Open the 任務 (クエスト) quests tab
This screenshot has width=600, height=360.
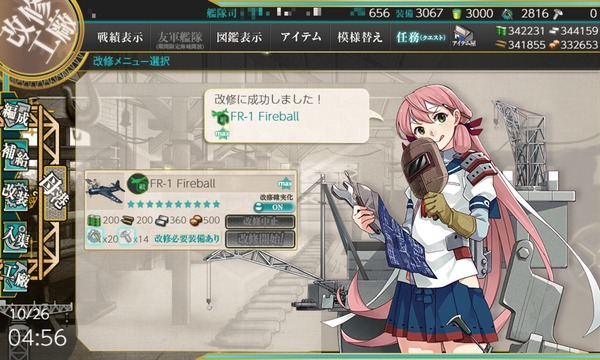(x=421, y=37)
